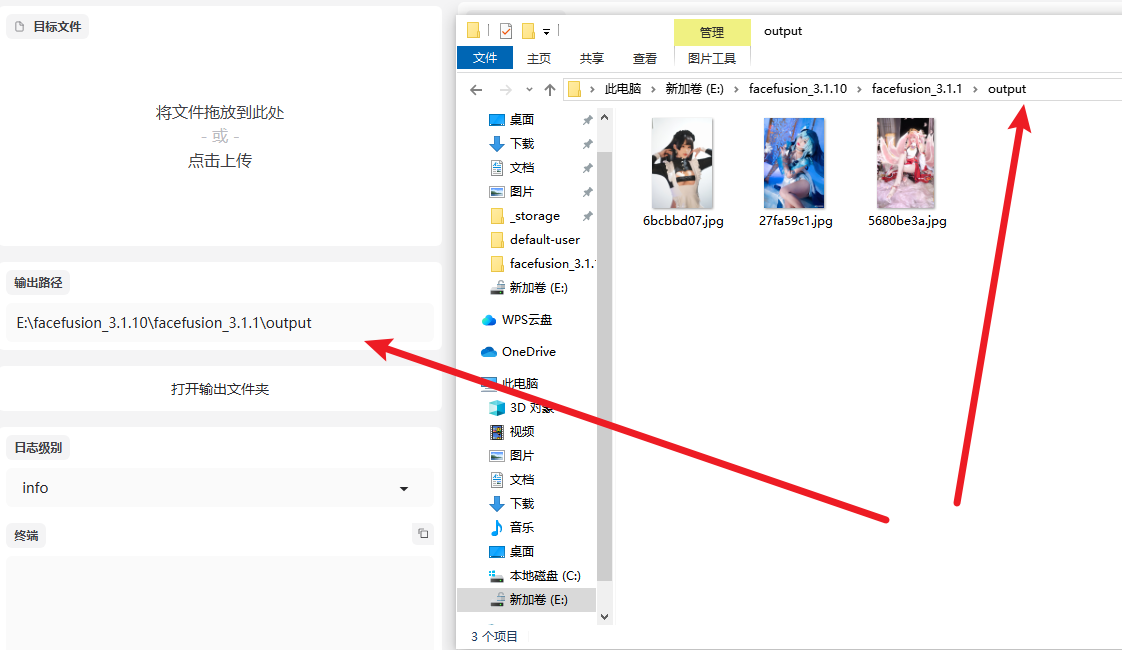Click the Up directory arrow
Screen dimensions: 1122x650
click(550, 90)
